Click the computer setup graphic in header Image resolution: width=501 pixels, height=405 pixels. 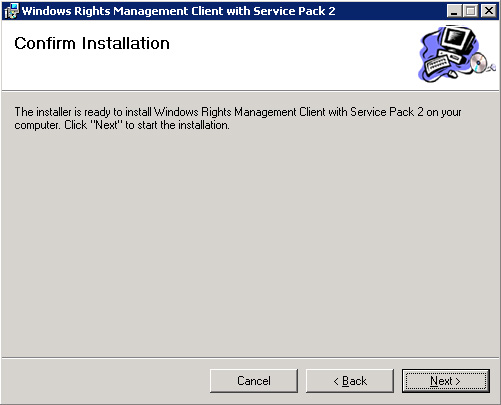[x=457, y=54]
